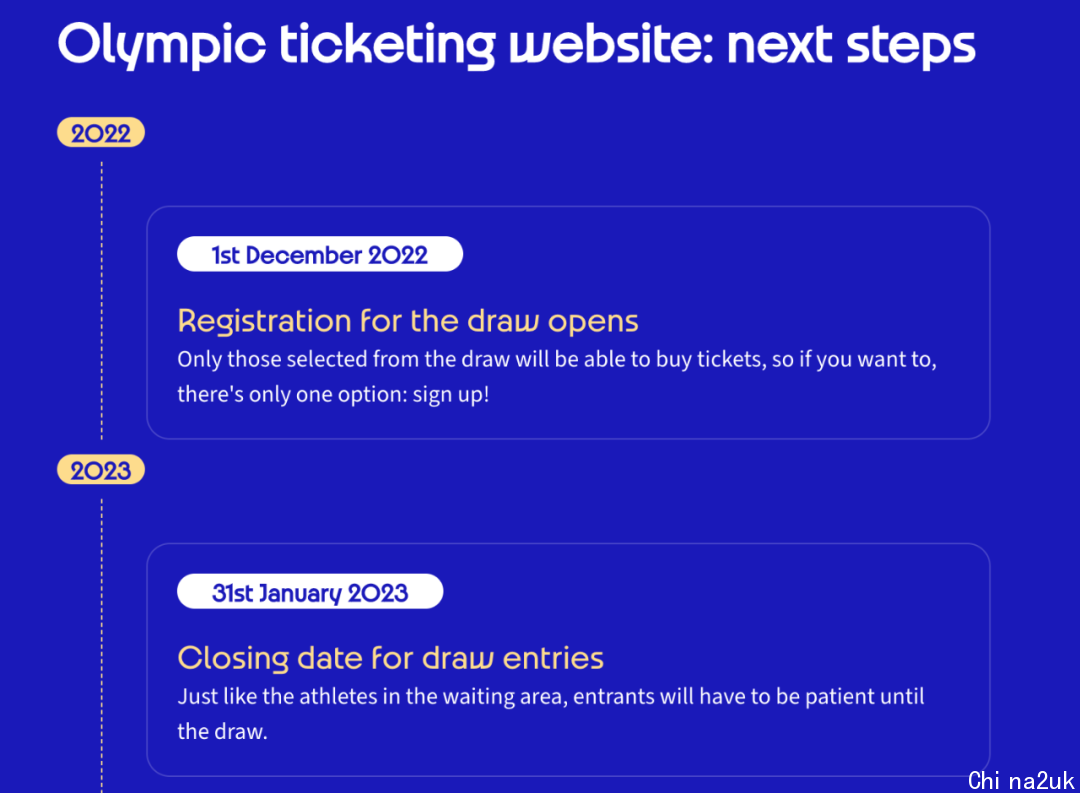The image size is (1080, 793).
Task: Click the page title 'Olympic ticketing website: next steps'
Action: pyautogui.click(x=517, y=45)
